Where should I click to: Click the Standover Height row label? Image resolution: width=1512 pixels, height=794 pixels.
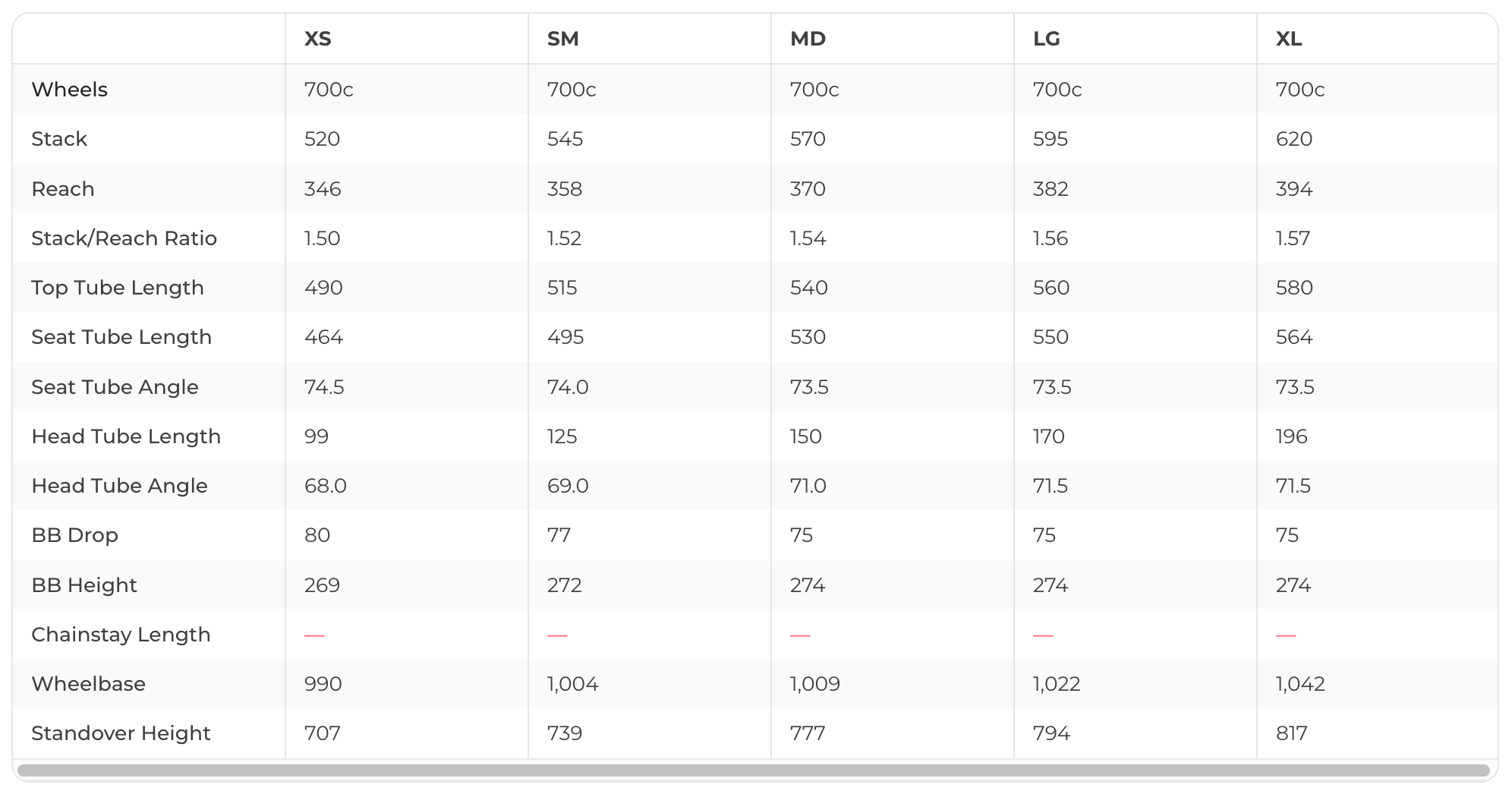[121, 733]
